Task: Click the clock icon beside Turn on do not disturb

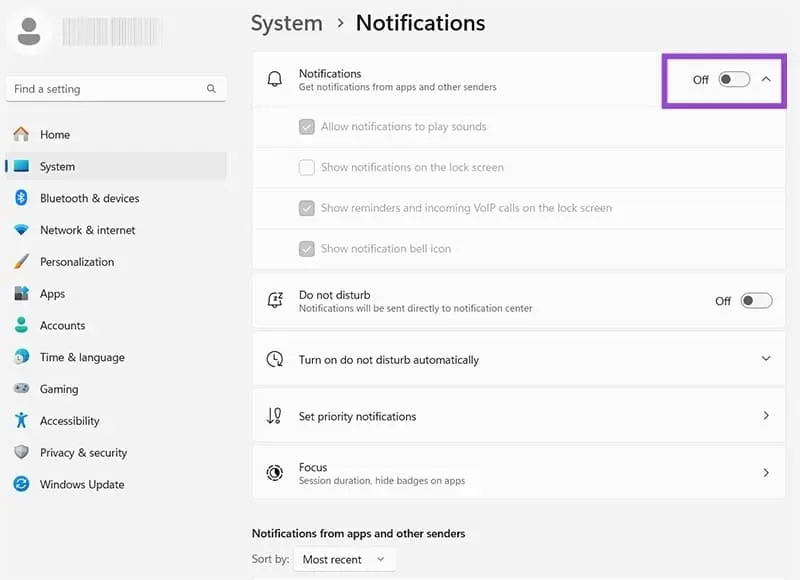Action: pos(275,359)
